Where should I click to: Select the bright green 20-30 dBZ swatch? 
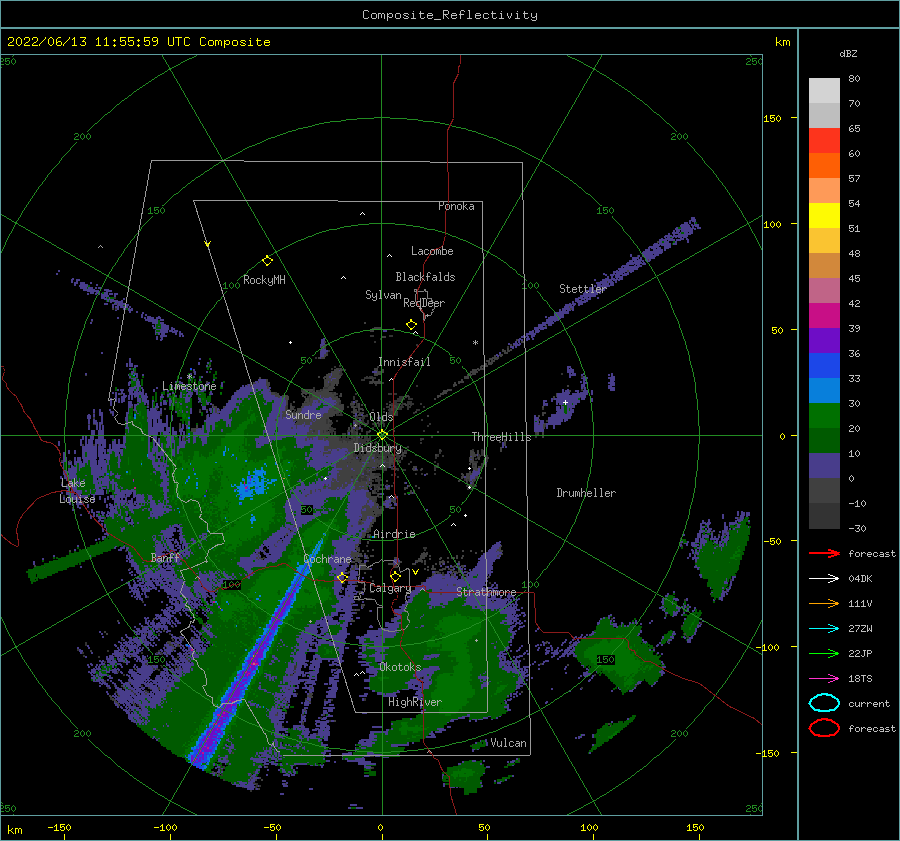(824, 416)
